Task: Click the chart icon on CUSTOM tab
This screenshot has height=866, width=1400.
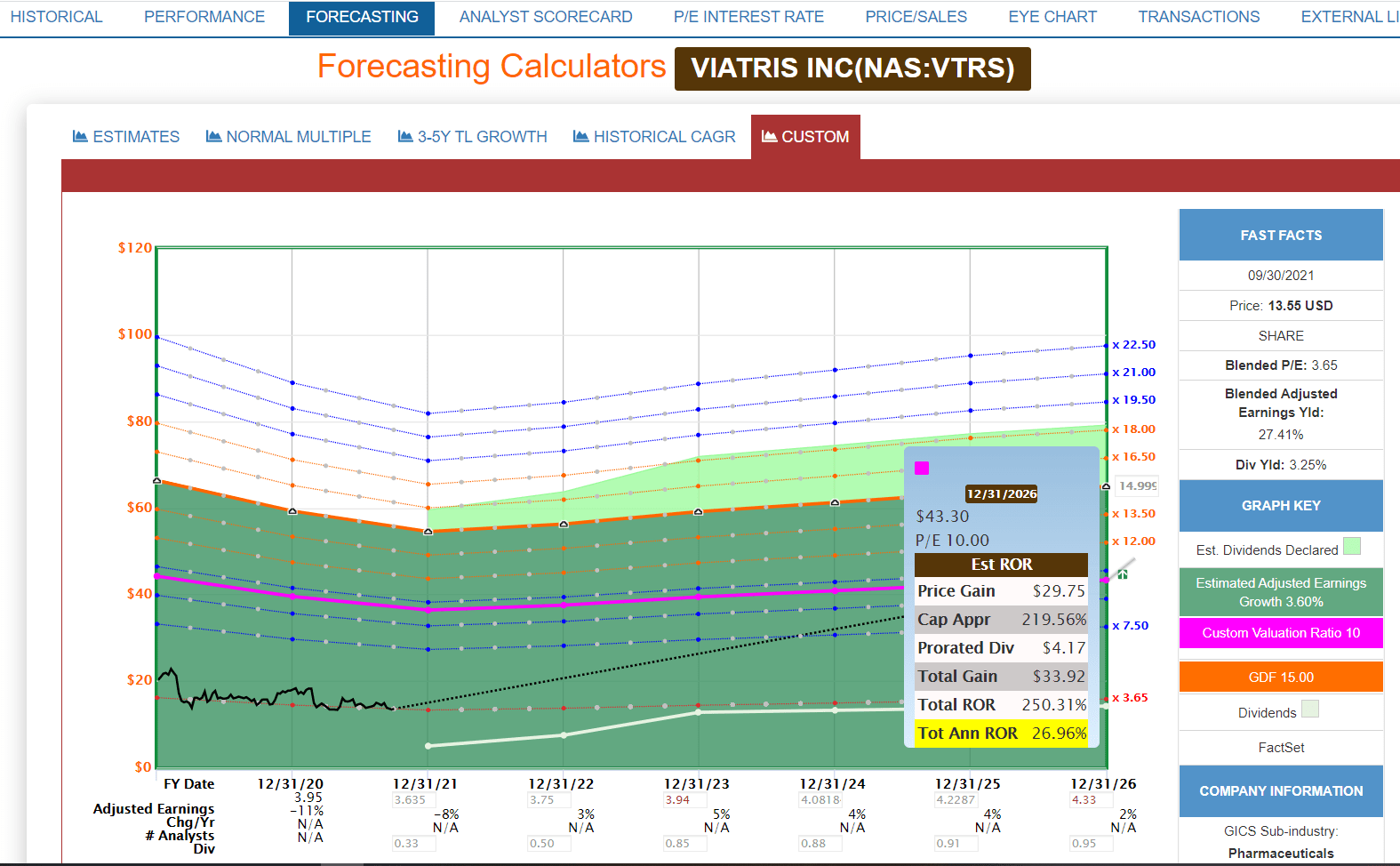Action: coord(770,136)
